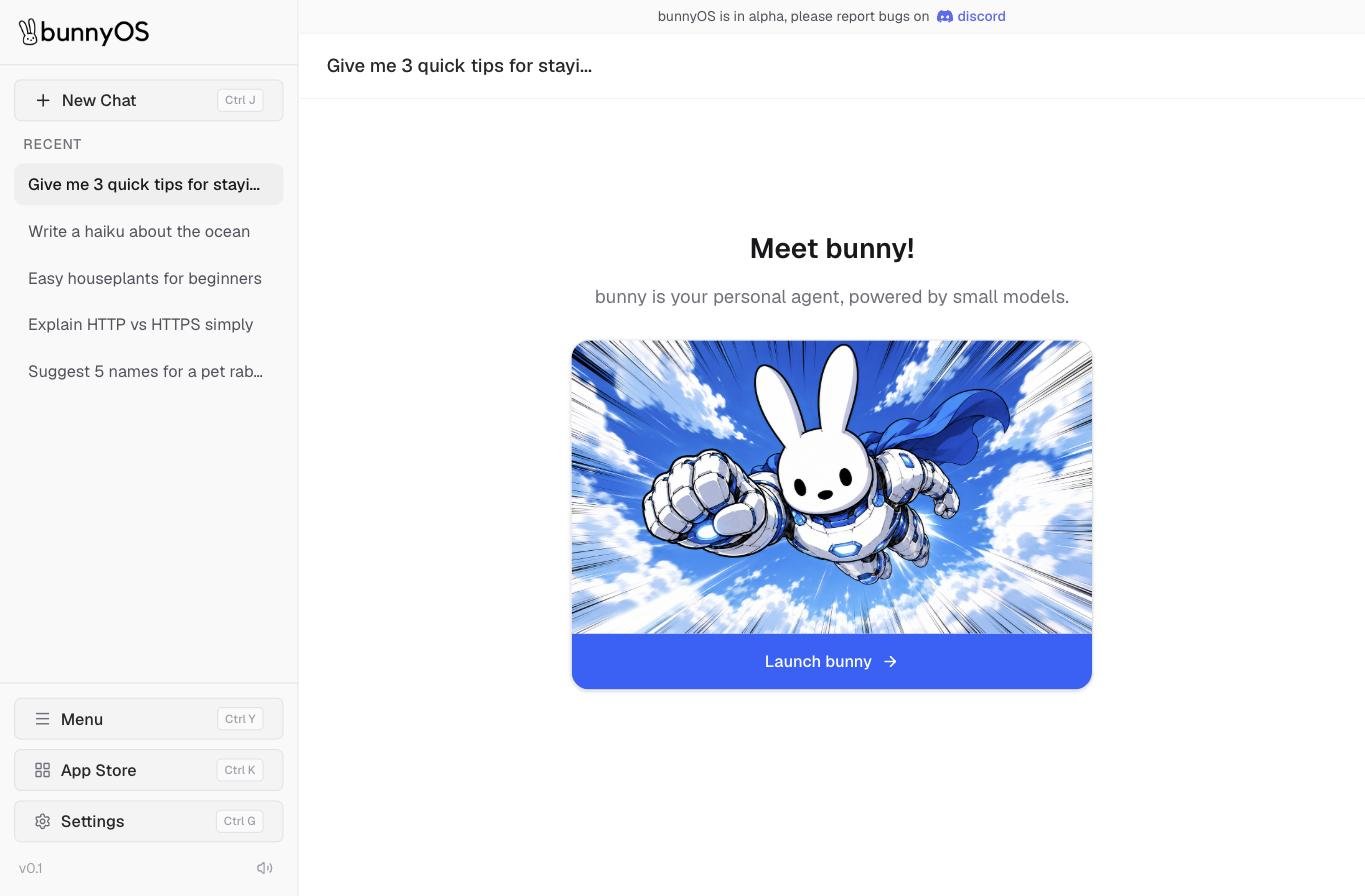Open 'Suggest 5 names for a pet rabbit' chat
The height and width of the screenshot is (896, 1365).
149,371
